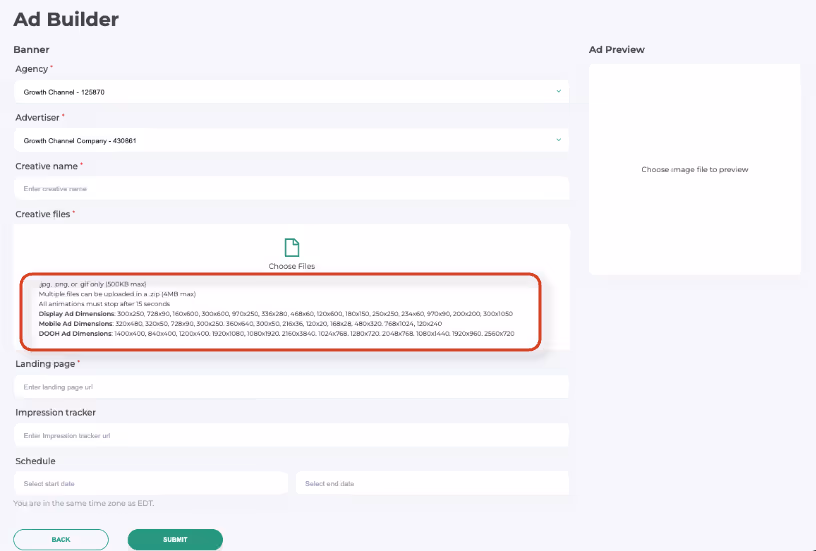Click the '.jpg, .png, or .gif only (500KB max)' text
The width and height of the screenshot is (816, 551).
click(93, 284)
